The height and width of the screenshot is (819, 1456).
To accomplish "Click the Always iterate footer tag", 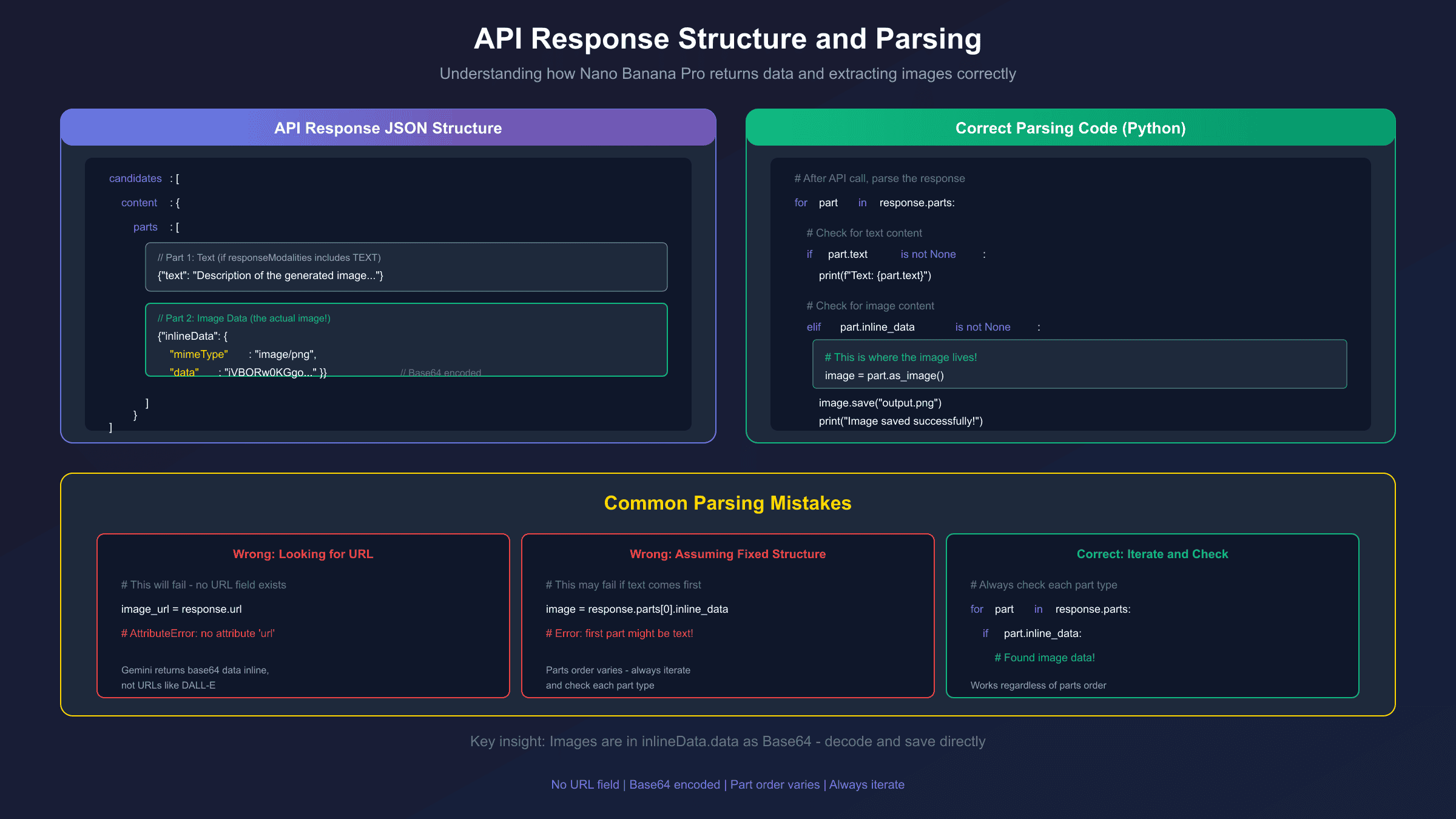I will [867, 784].
